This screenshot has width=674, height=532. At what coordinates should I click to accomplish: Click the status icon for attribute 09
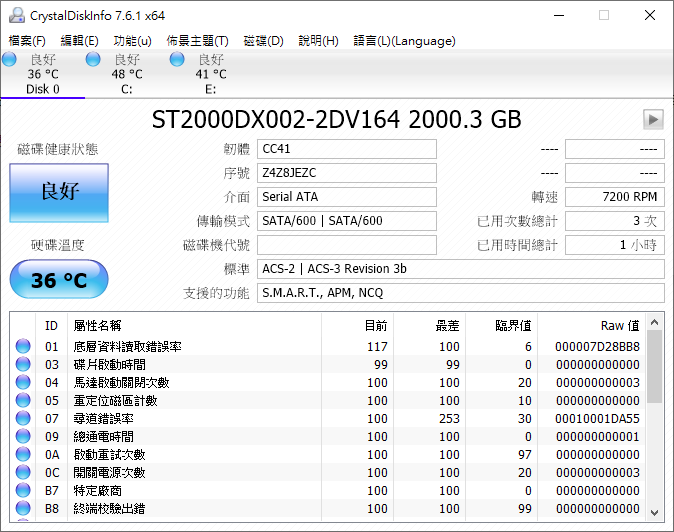pos(23,436)
